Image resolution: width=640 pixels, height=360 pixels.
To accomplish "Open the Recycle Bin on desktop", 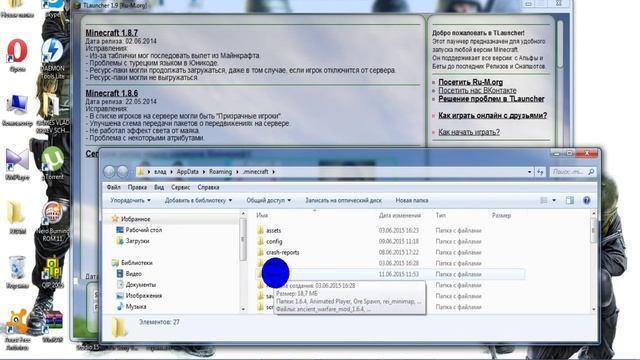I will click(x=17, y=268).
